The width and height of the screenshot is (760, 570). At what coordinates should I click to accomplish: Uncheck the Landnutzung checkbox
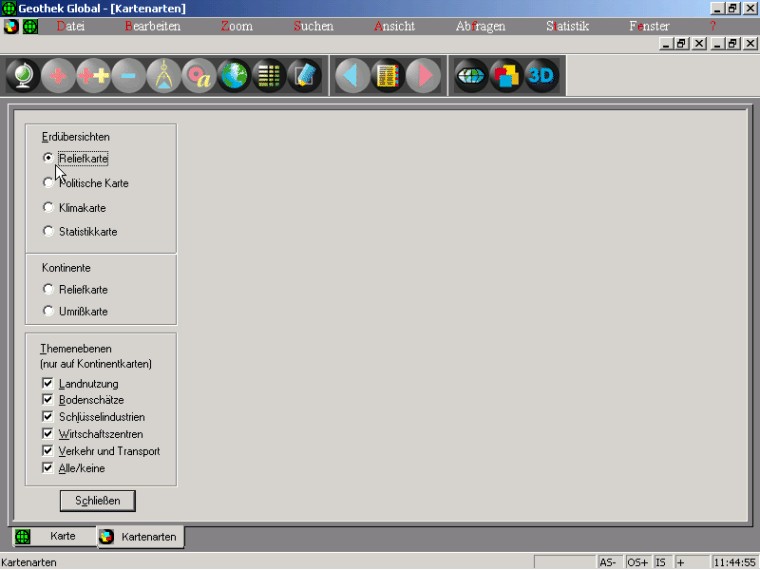[48, 384]
